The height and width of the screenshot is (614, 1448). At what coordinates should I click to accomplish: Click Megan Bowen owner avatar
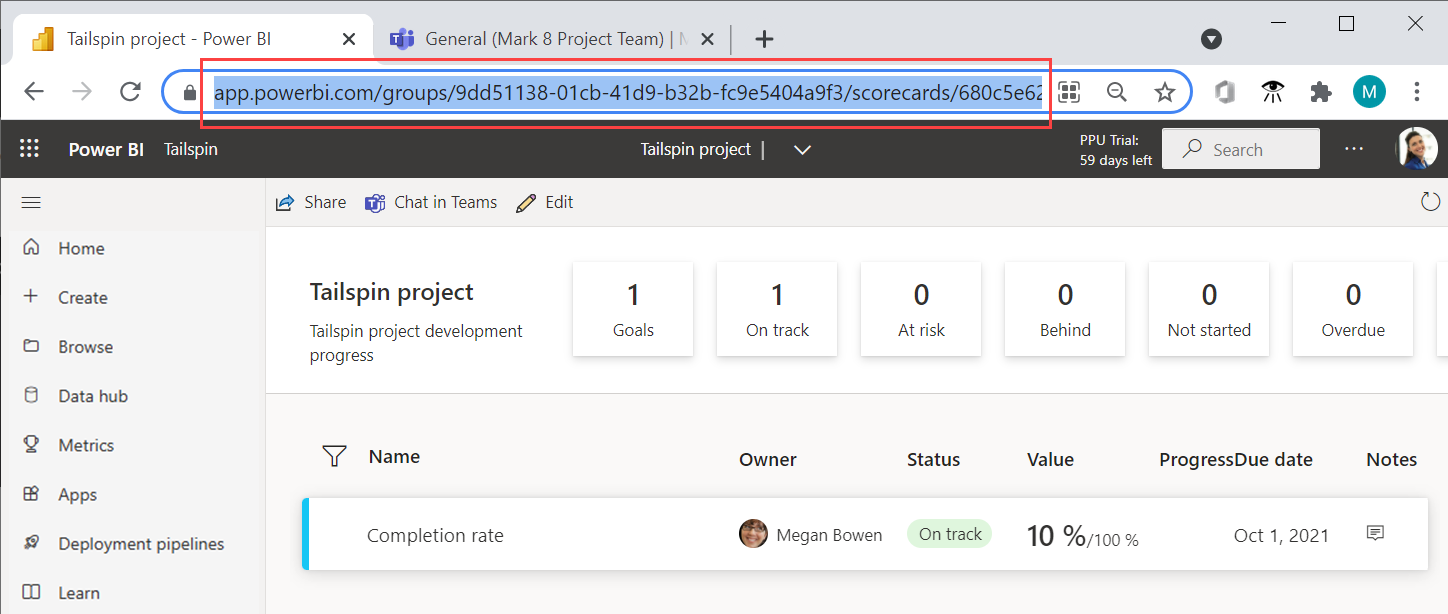tap(753, 534)
